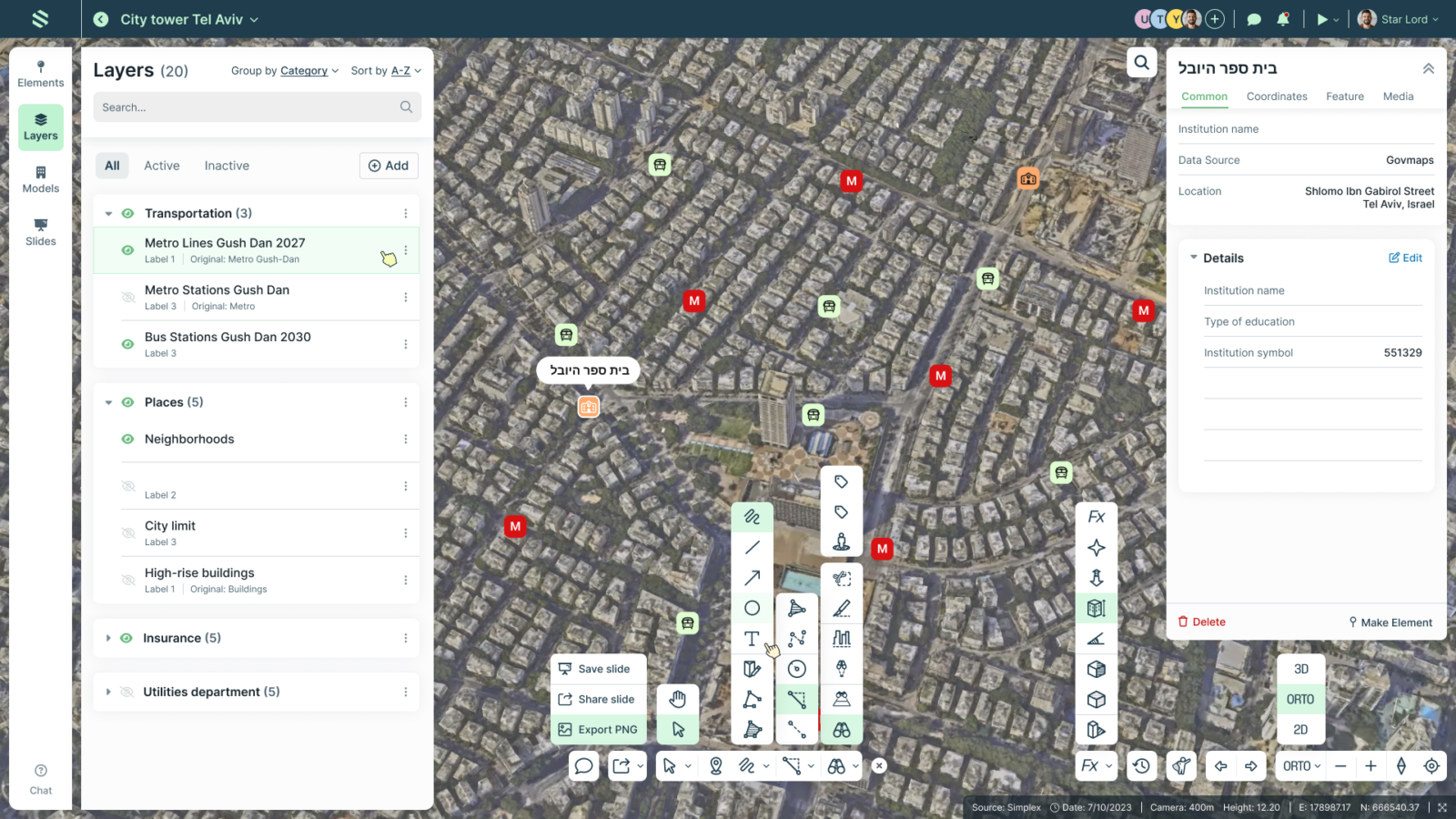This screenshot has width=1456, height=819.
Task: Collapse the Transportation layer group
Action: (x=108, y=214)
